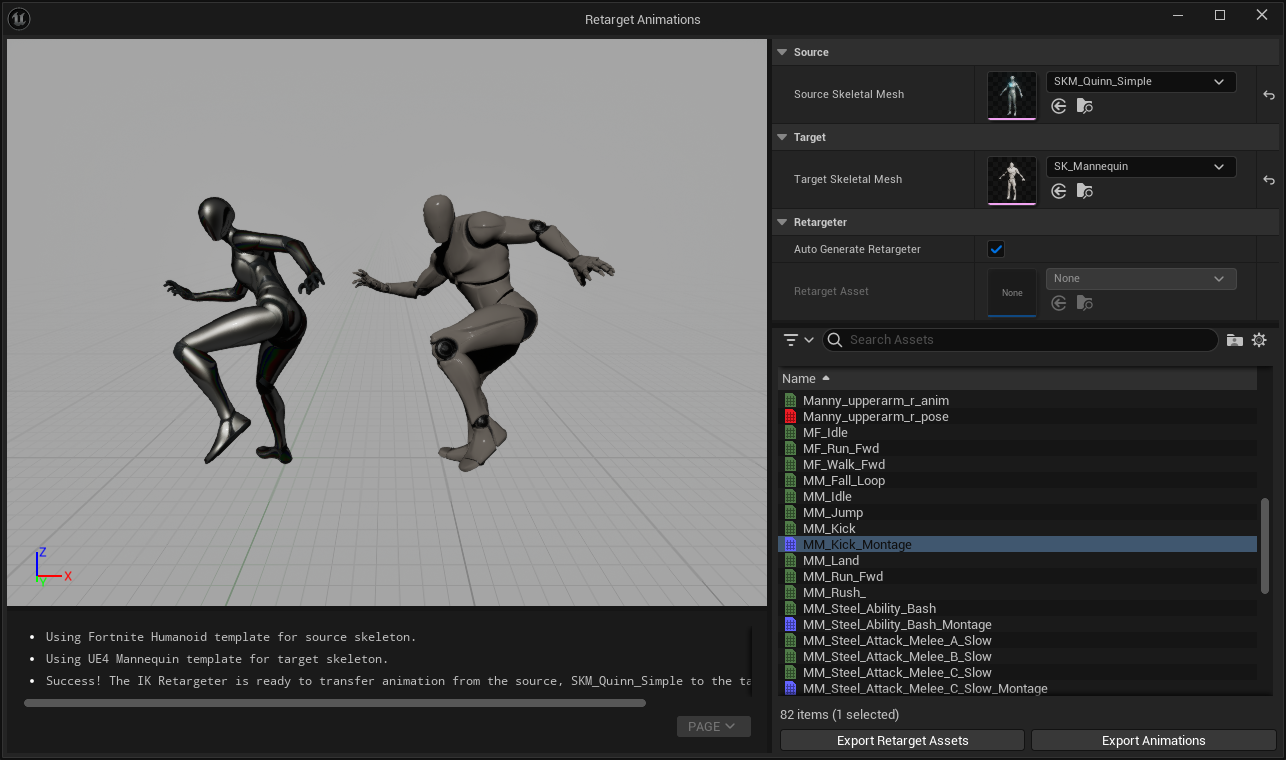
Task: Click Export Retarget Assets button
Action: [902, 741]
